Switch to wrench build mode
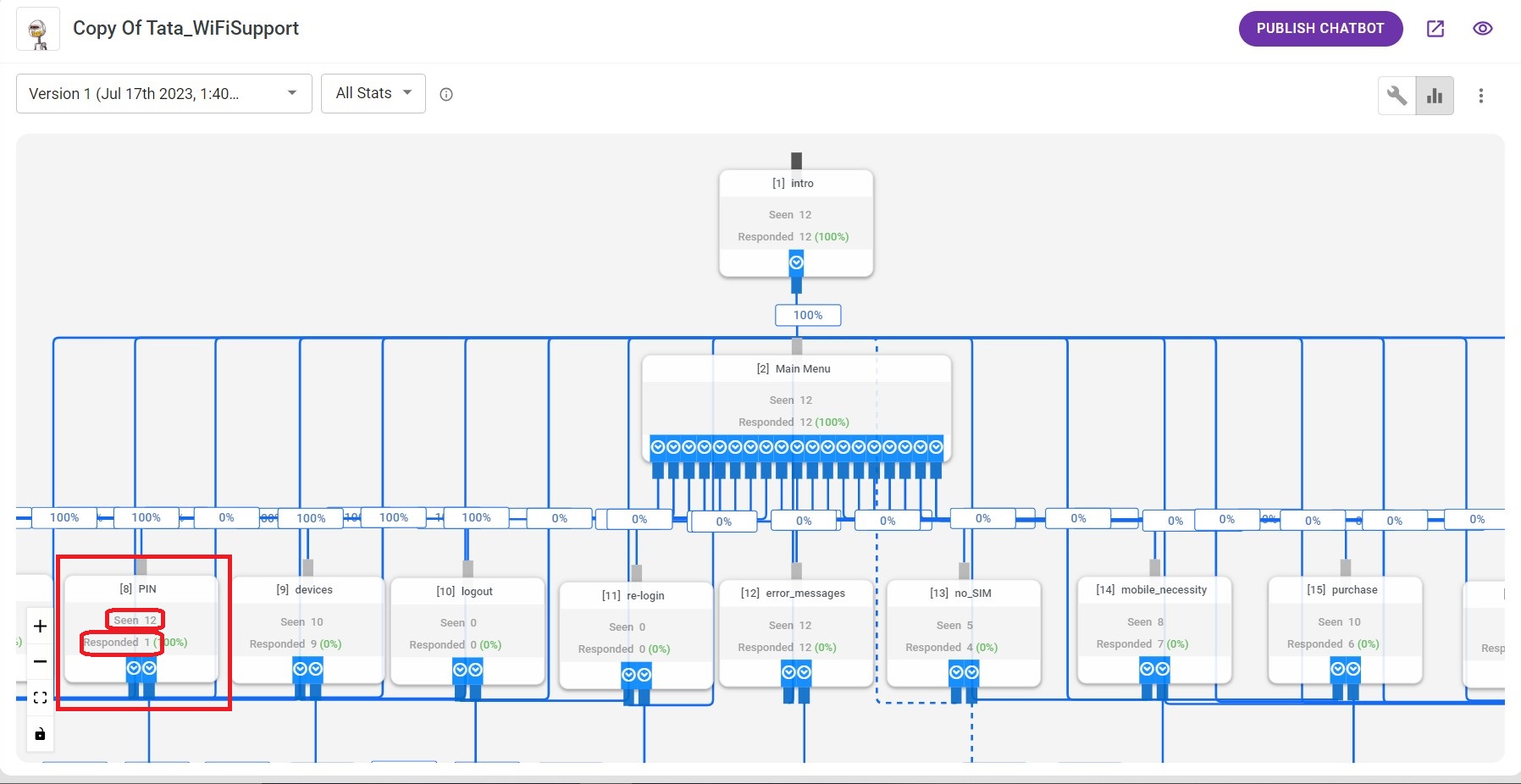 1397,96
